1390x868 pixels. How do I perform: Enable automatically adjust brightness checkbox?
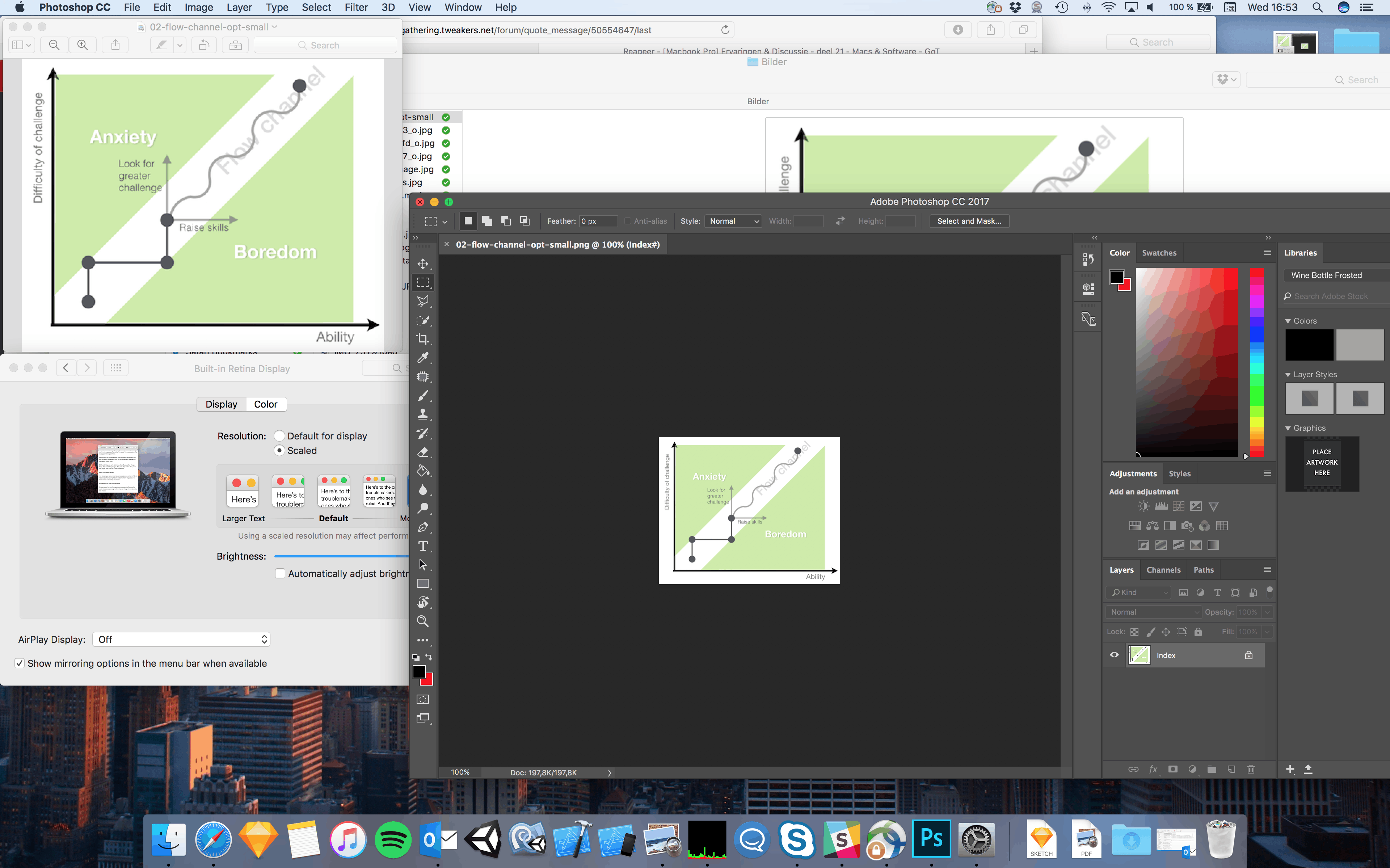click(x=280, y=573)
